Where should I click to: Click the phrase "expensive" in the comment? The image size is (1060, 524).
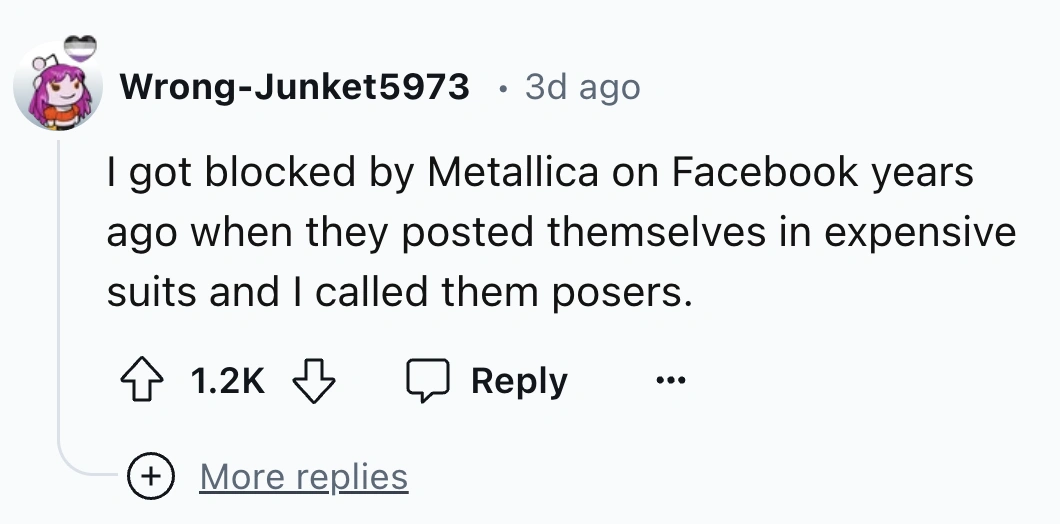tap(917, 232)
